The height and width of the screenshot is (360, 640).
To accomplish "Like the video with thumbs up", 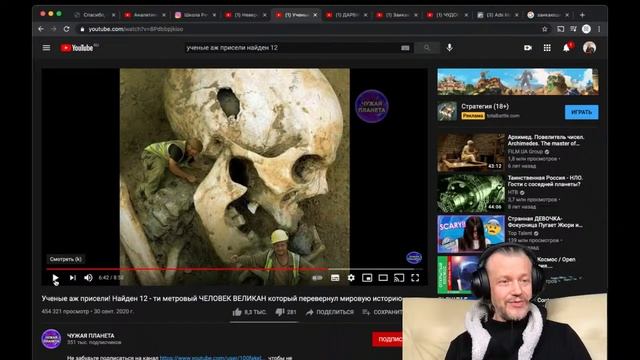I will pyautogui.click(x=249, y=312).
